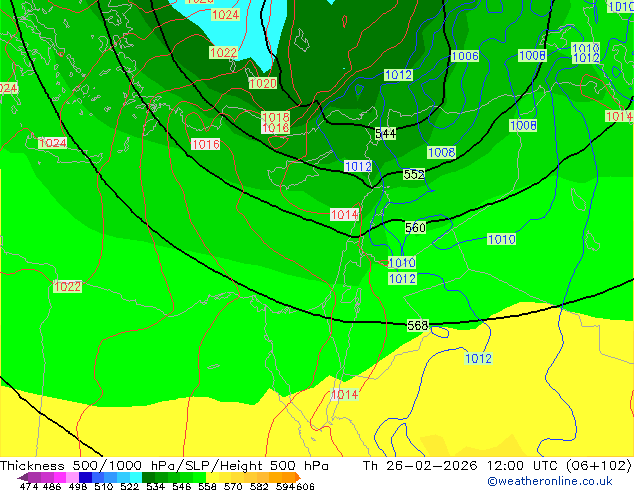Click the 1024 label beside the cyan area
The height and width of the screenshot is (490, 634).
[x=226, y=15]
